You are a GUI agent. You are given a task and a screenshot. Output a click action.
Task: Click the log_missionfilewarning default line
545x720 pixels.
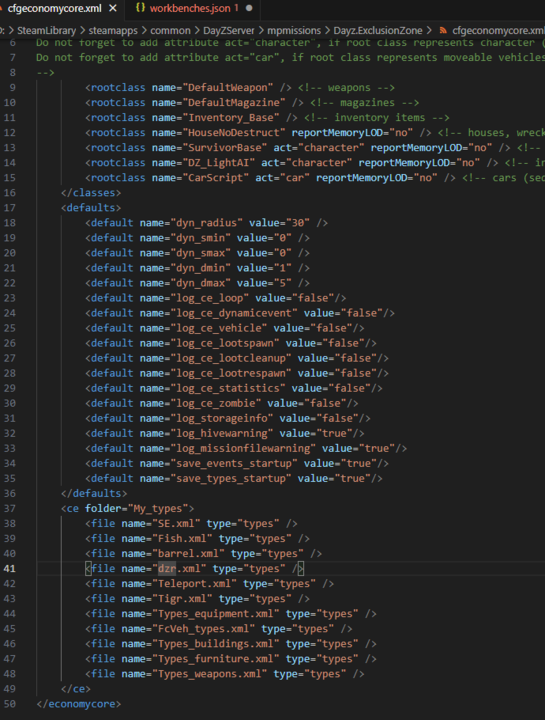pyautogui.click(x=246, y=448)
